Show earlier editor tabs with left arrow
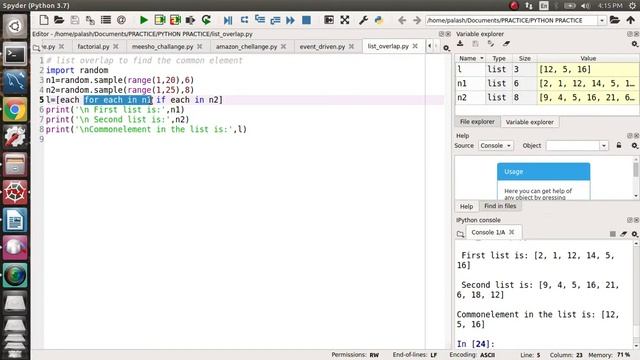This screenshot has height=360, width=640. click(429, 46)
